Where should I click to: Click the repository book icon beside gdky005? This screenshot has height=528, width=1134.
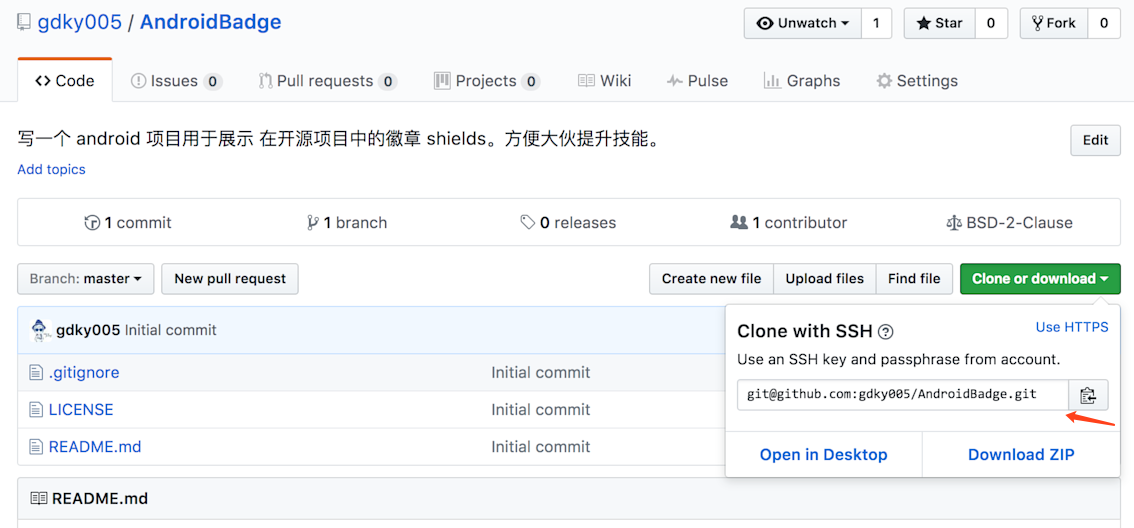pyautogui.click(x=24, y=22)
